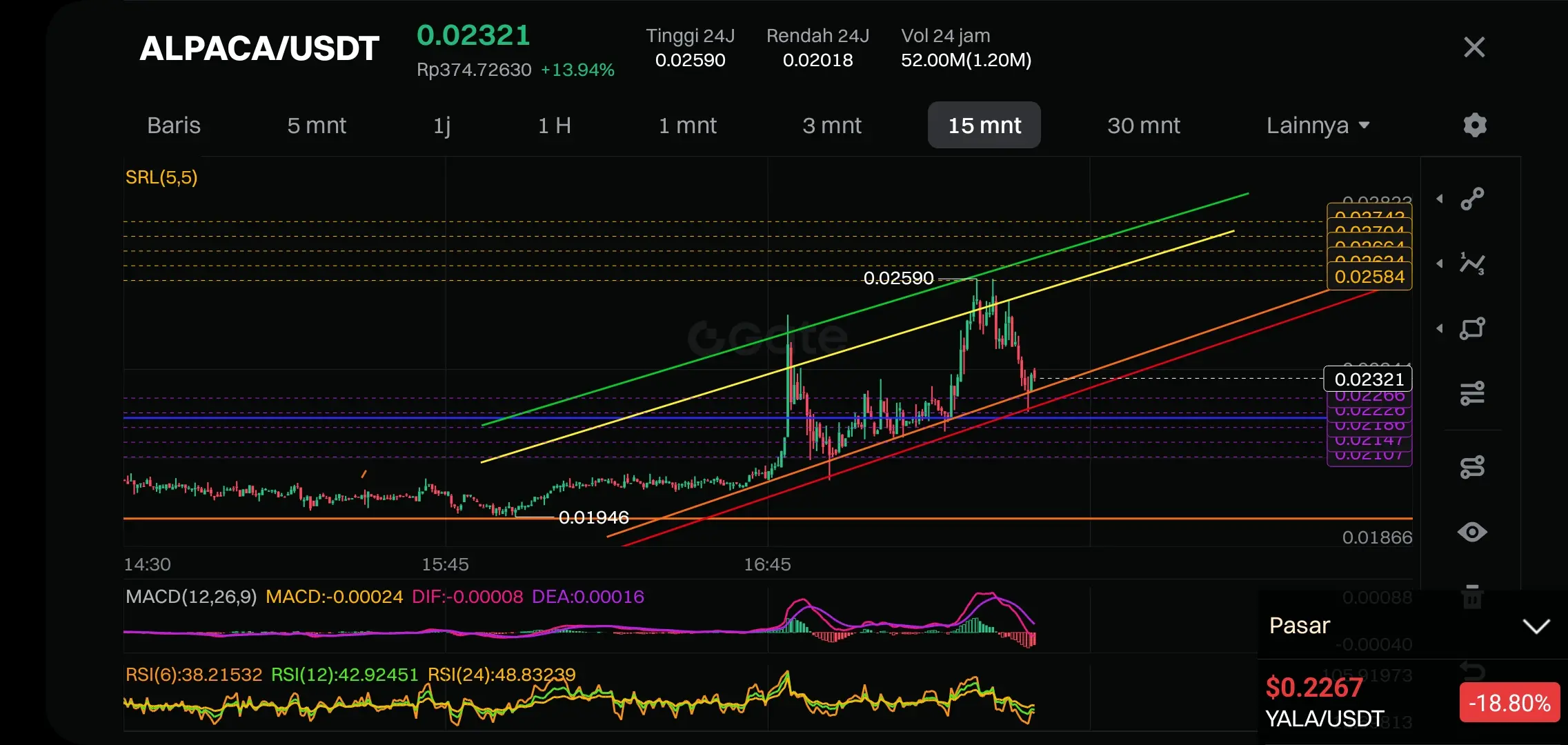Open the drawing parameters adjust icon
Viewport: 1568px width, 745px height.
tap(1472, 393)
